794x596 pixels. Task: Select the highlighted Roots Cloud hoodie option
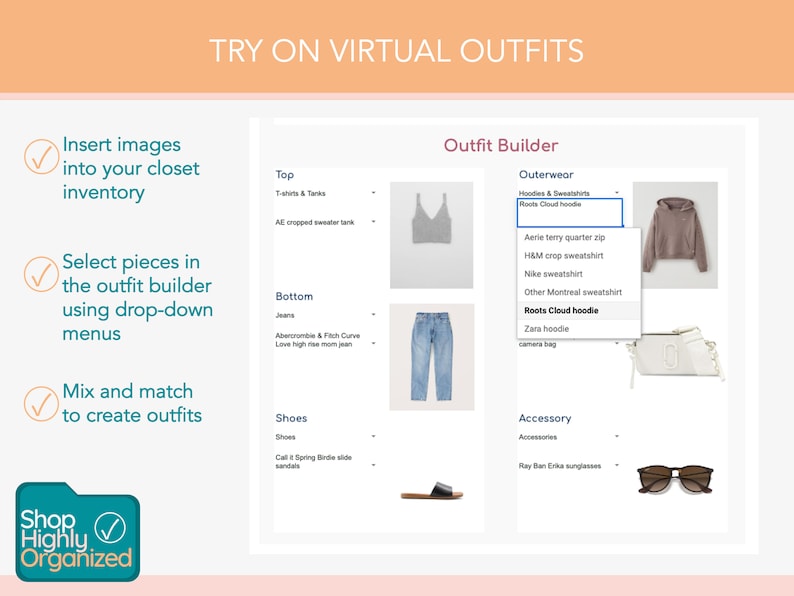[579, 310]
